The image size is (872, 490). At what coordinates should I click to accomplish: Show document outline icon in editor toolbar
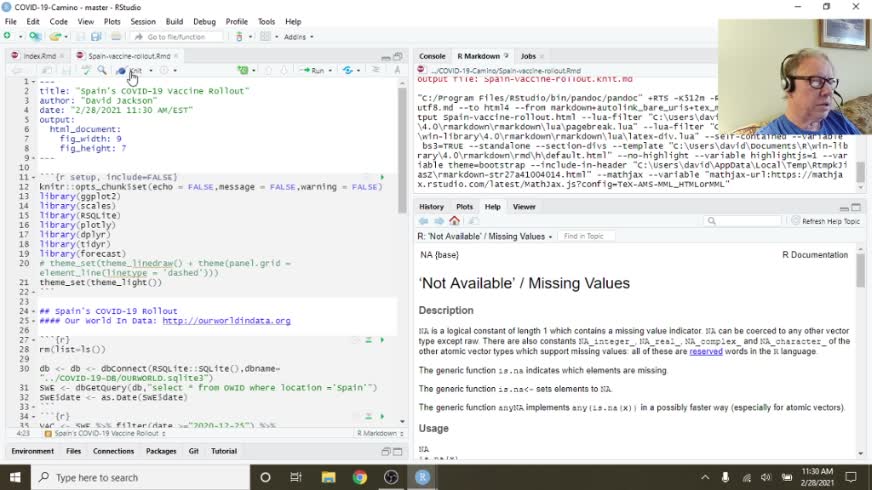click(376, 70)
